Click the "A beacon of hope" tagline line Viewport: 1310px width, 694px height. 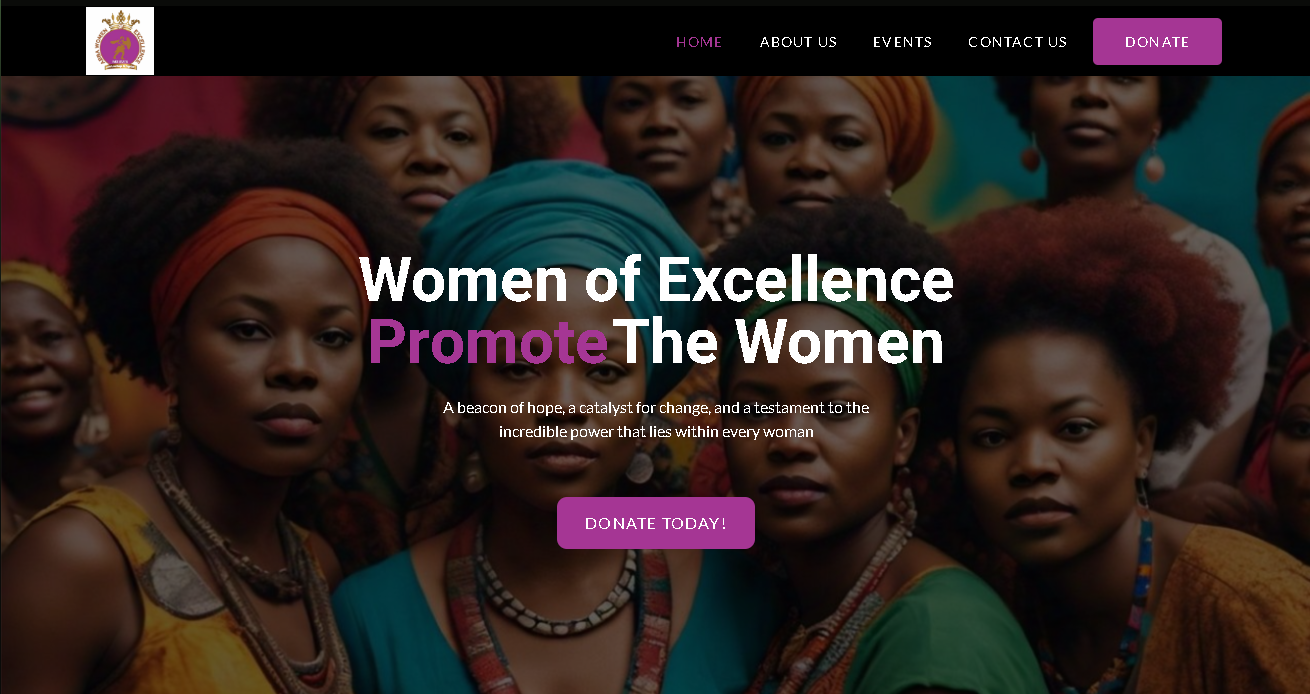[x=656, y=408]
